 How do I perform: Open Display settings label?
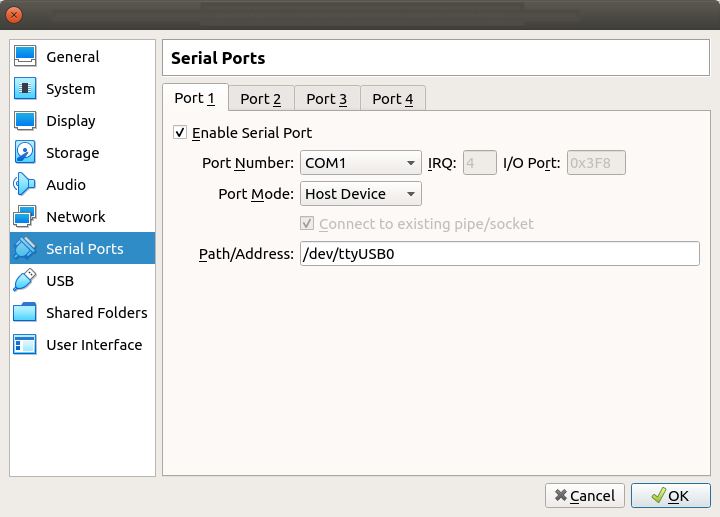click(x=71, y=121)
